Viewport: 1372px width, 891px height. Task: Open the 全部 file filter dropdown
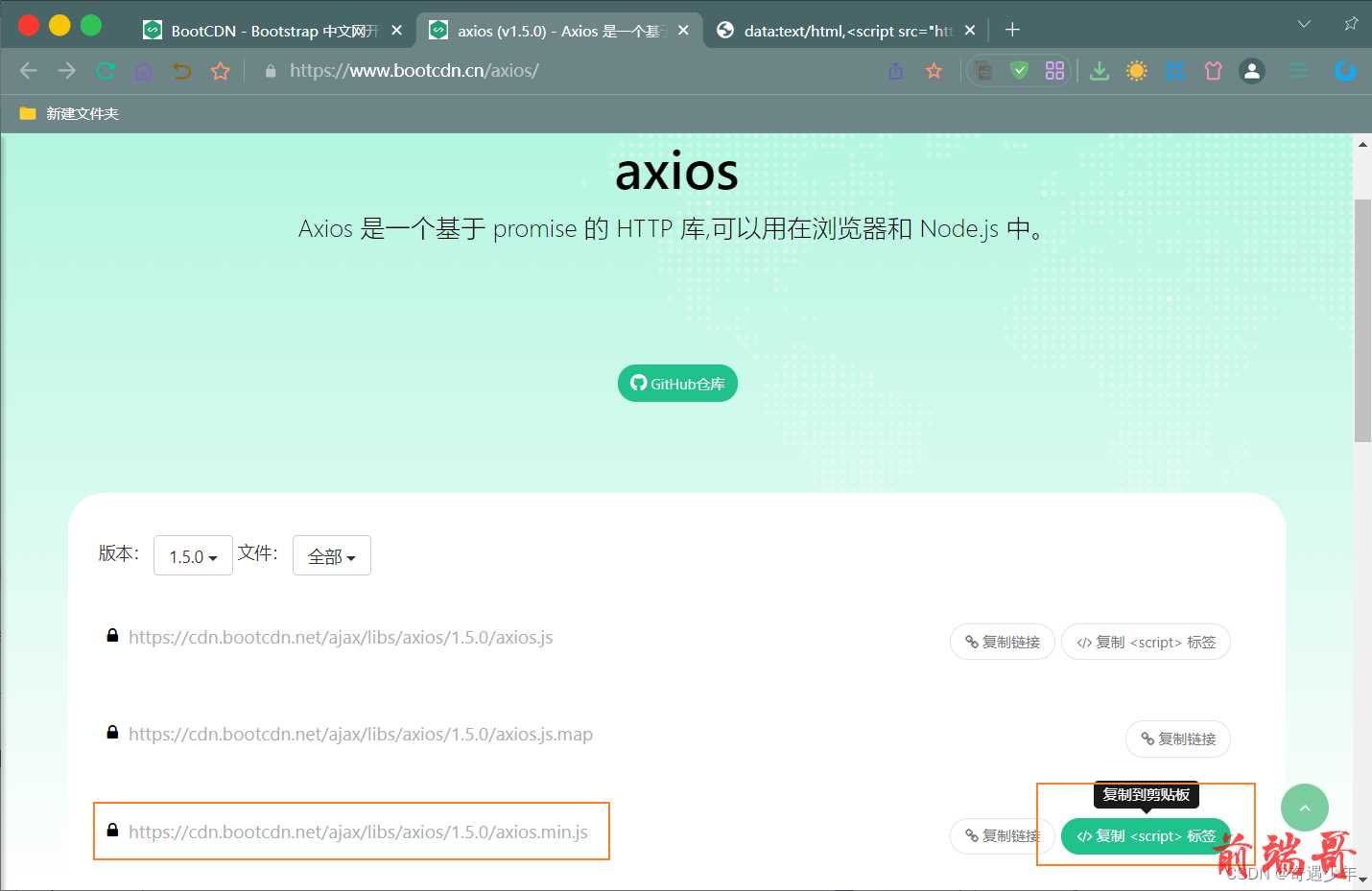click(332, 556)
